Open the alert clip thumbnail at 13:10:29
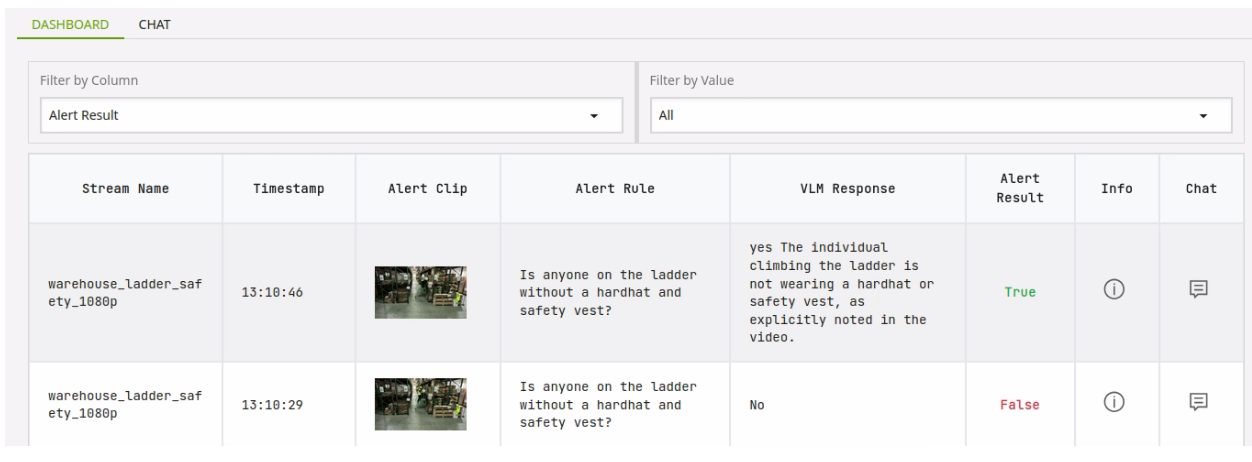The height and width of the screenshot is (462, 1252). pyautogui.click(x=420, y=404)
